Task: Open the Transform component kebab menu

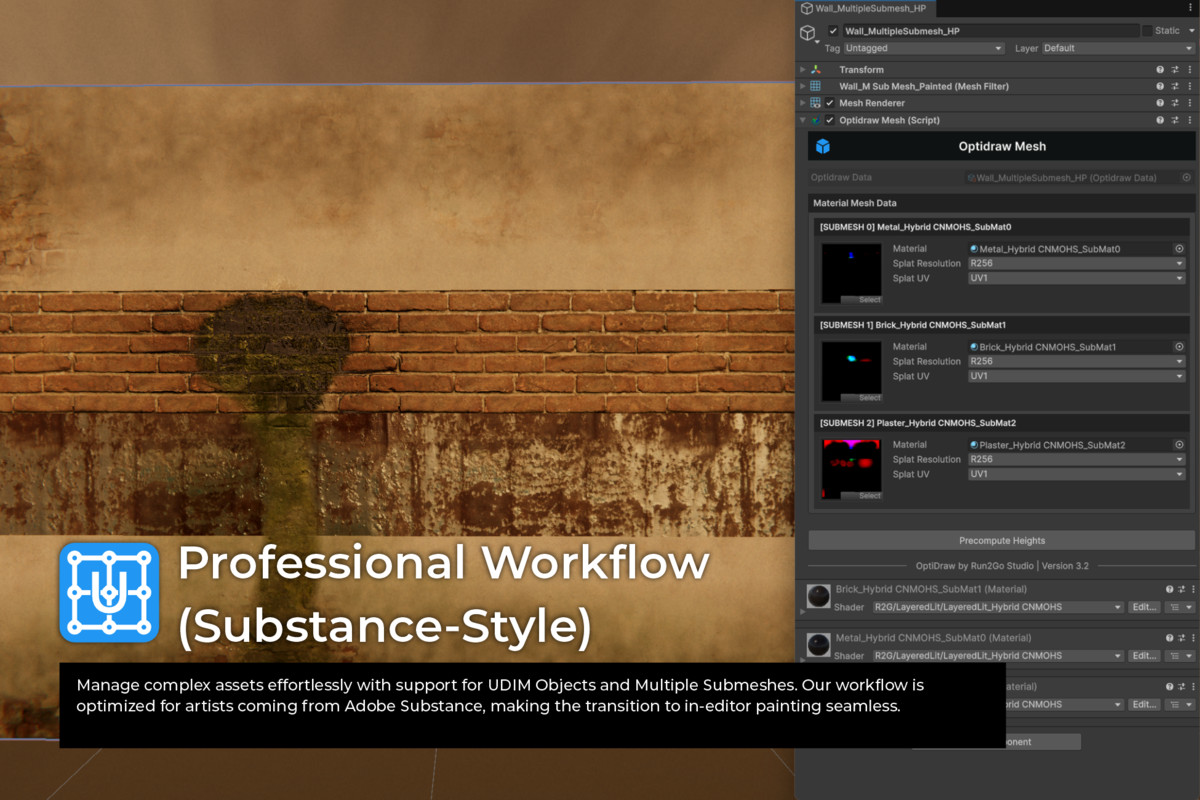Action: [1189, 70]
